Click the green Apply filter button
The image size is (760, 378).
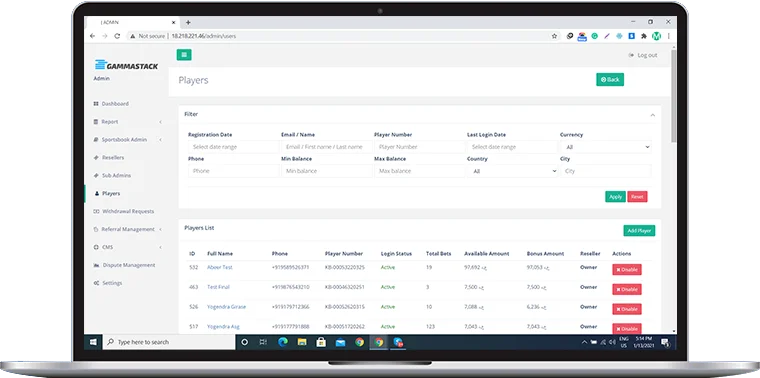615,197
